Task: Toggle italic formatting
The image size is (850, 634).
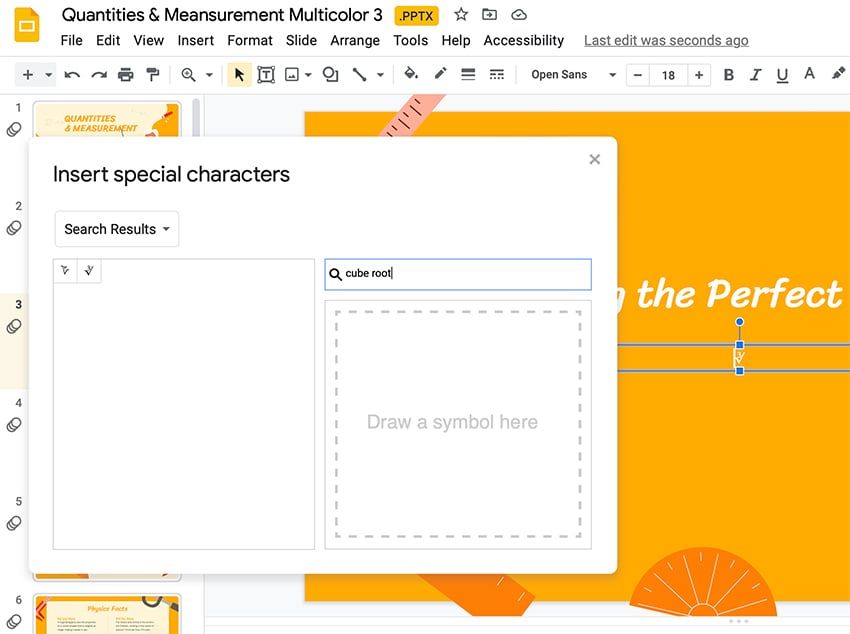Action: pos(755,74)
